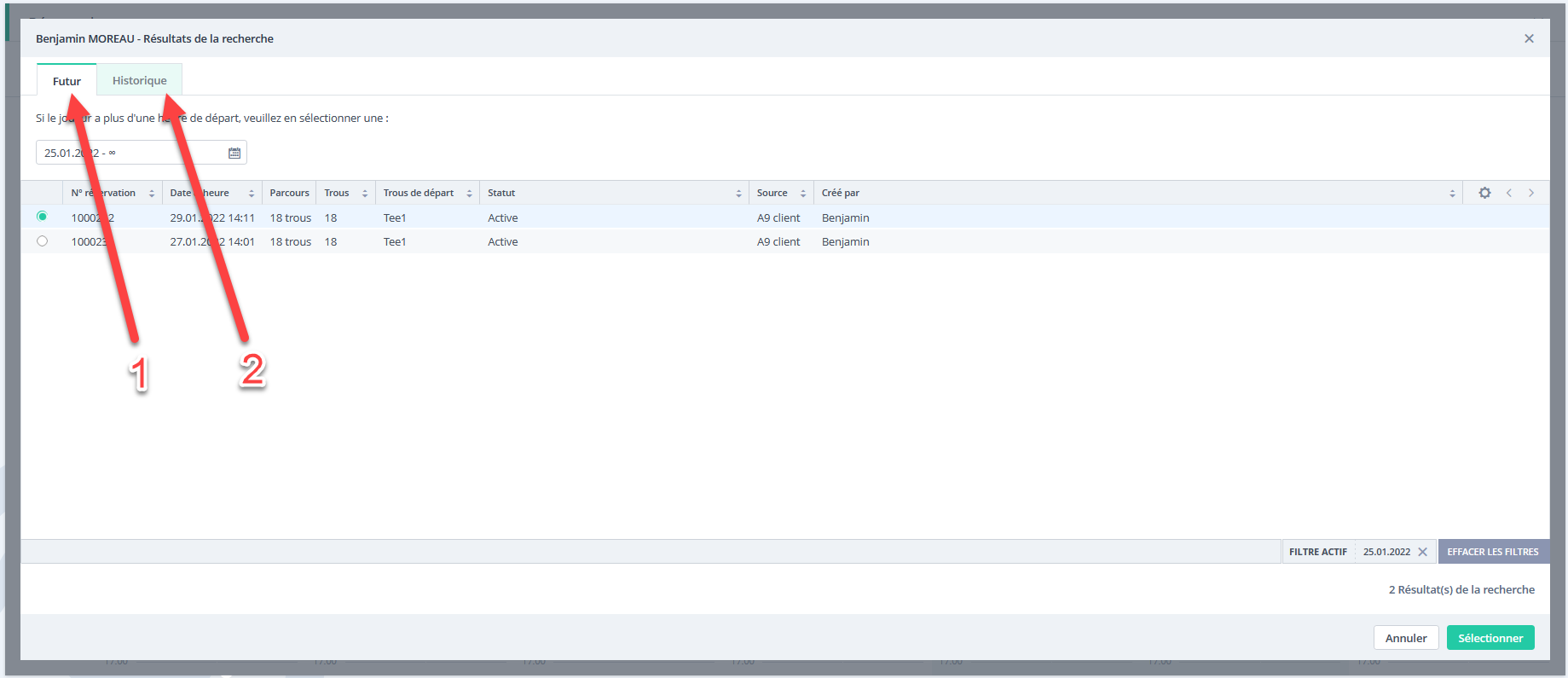Click the date range input field

point(142,153)
